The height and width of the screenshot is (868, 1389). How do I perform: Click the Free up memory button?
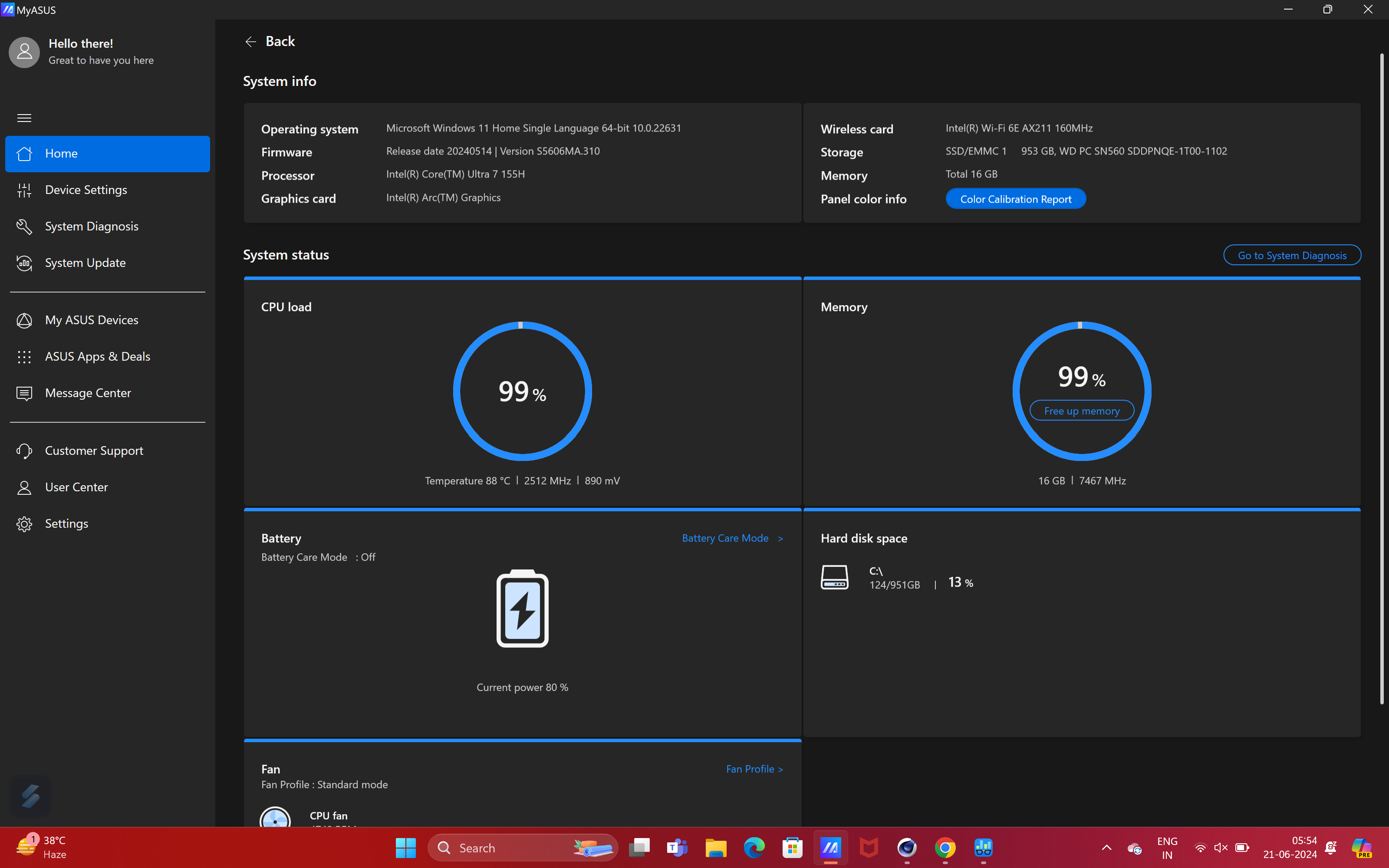[x=1081, y=411]
